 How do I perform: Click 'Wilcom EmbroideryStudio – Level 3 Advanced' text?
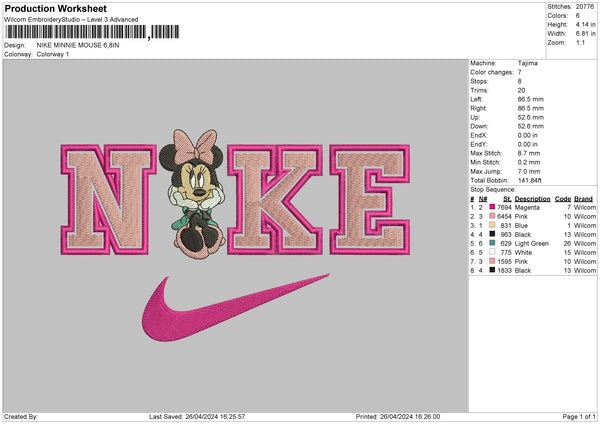point(71,20)
